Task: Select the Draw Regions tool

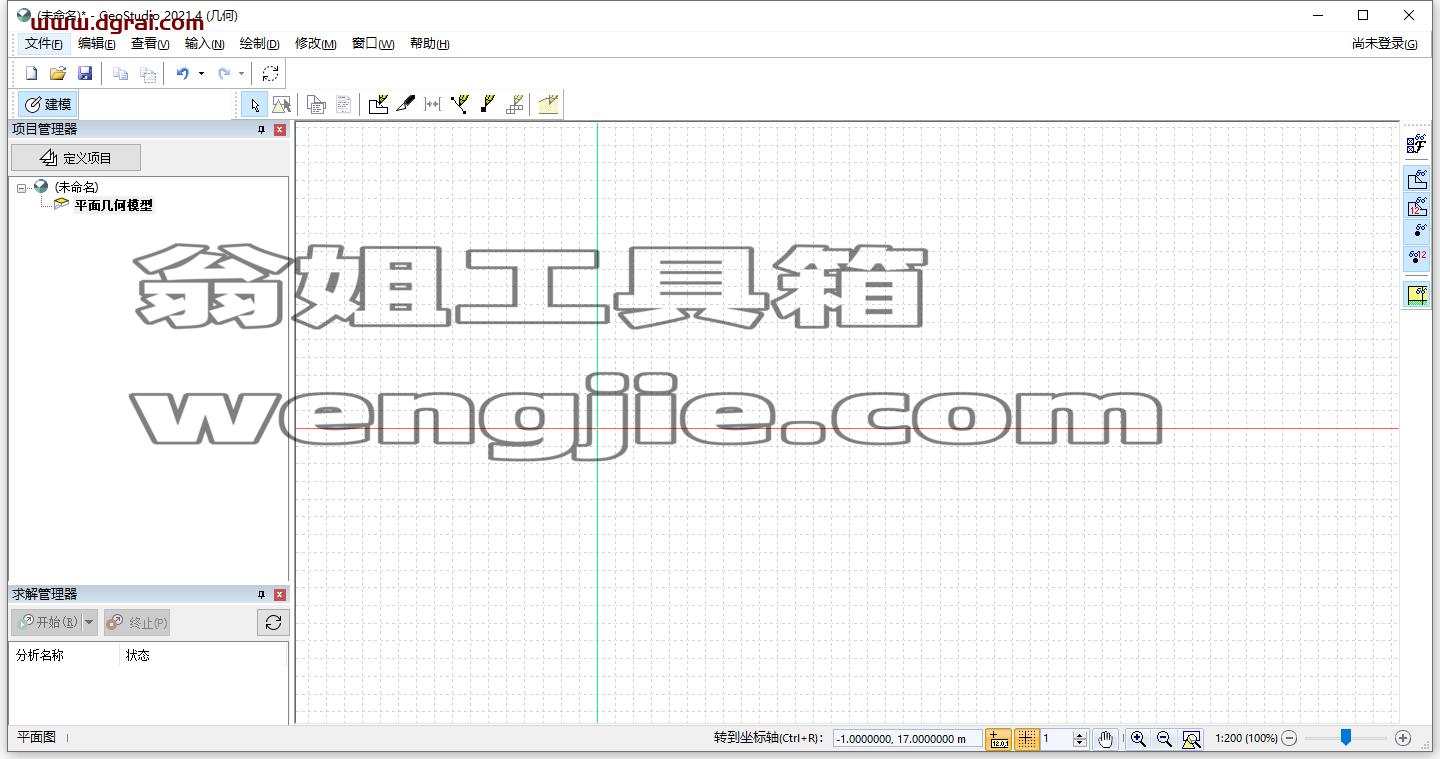Action: pos(378,104)
